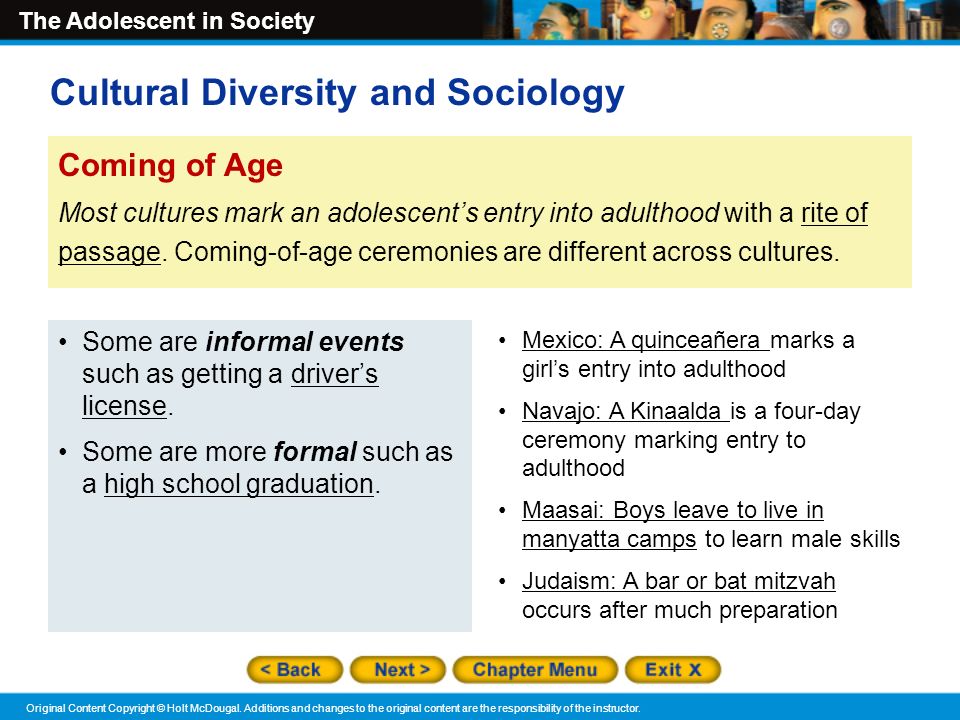The height and width of the screenshot is (720, 960).
Task: Click the underlined word 'license'
Action: (124, 406)
